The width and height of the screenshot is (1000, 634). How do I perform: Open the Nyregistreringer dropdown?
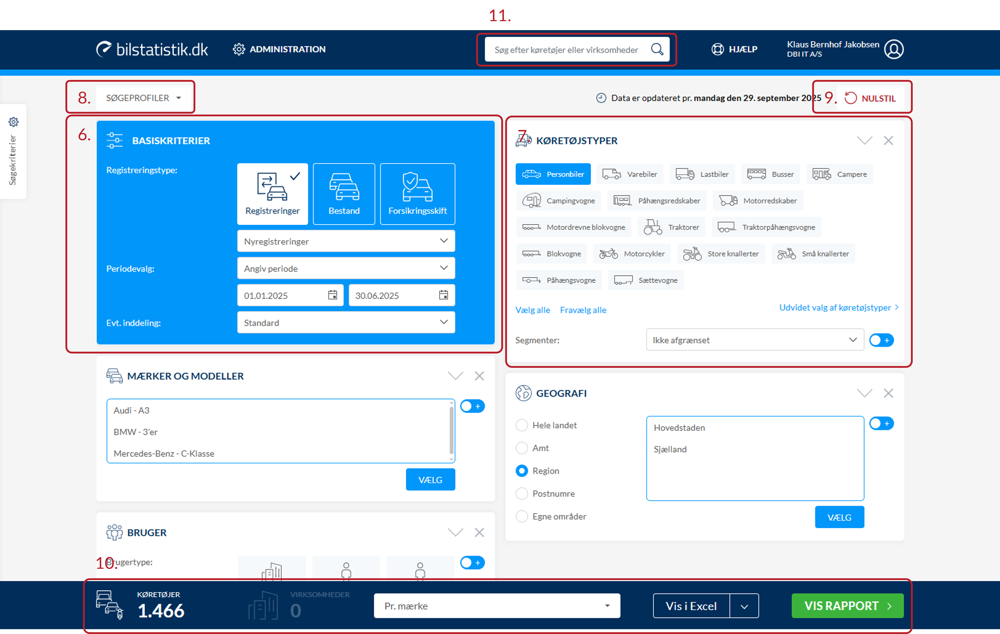click(x=346, y=241)
